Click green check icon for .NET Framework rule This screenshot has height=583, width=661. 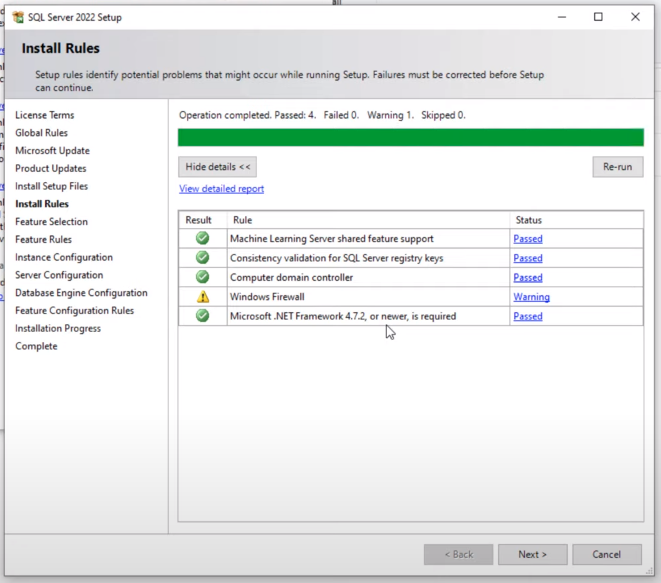202,316
